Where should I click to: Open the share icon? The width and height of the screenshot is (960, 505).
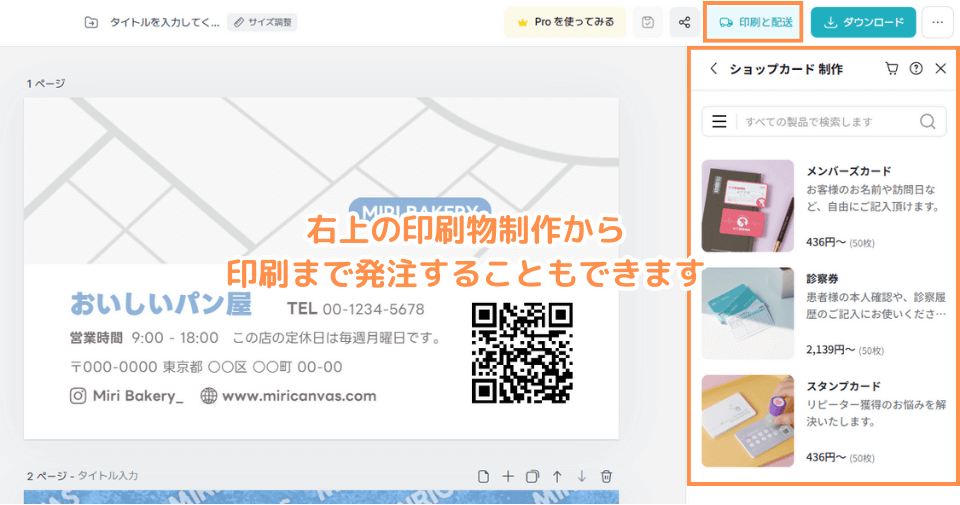tap(684, 23)
